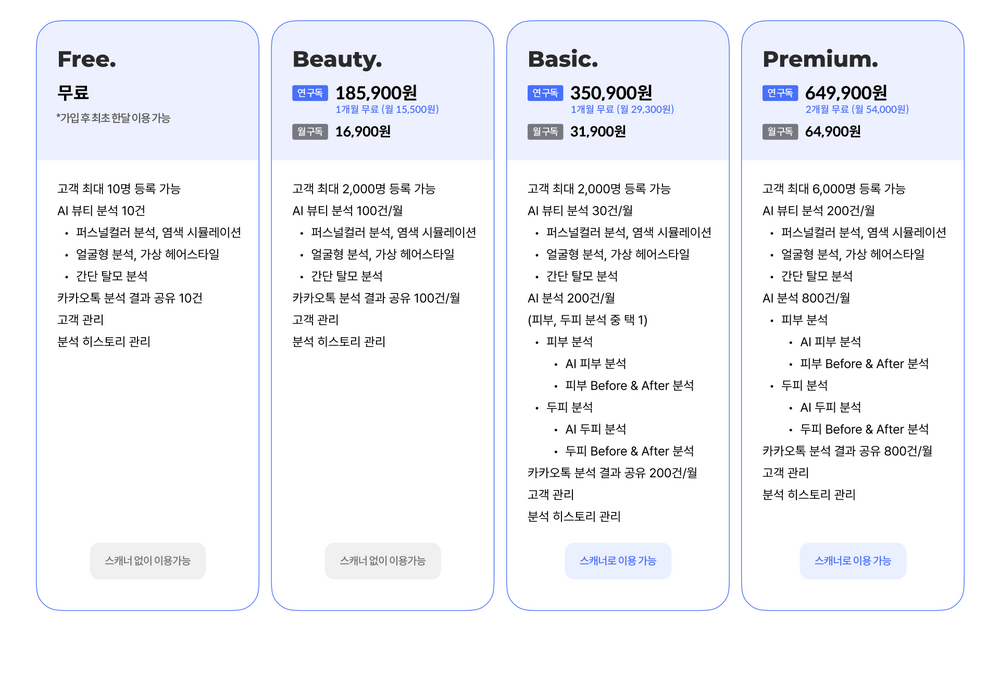The image size is (1000, 681).
Task: Click the Premium. plan heading
Action: coord(820,59)
